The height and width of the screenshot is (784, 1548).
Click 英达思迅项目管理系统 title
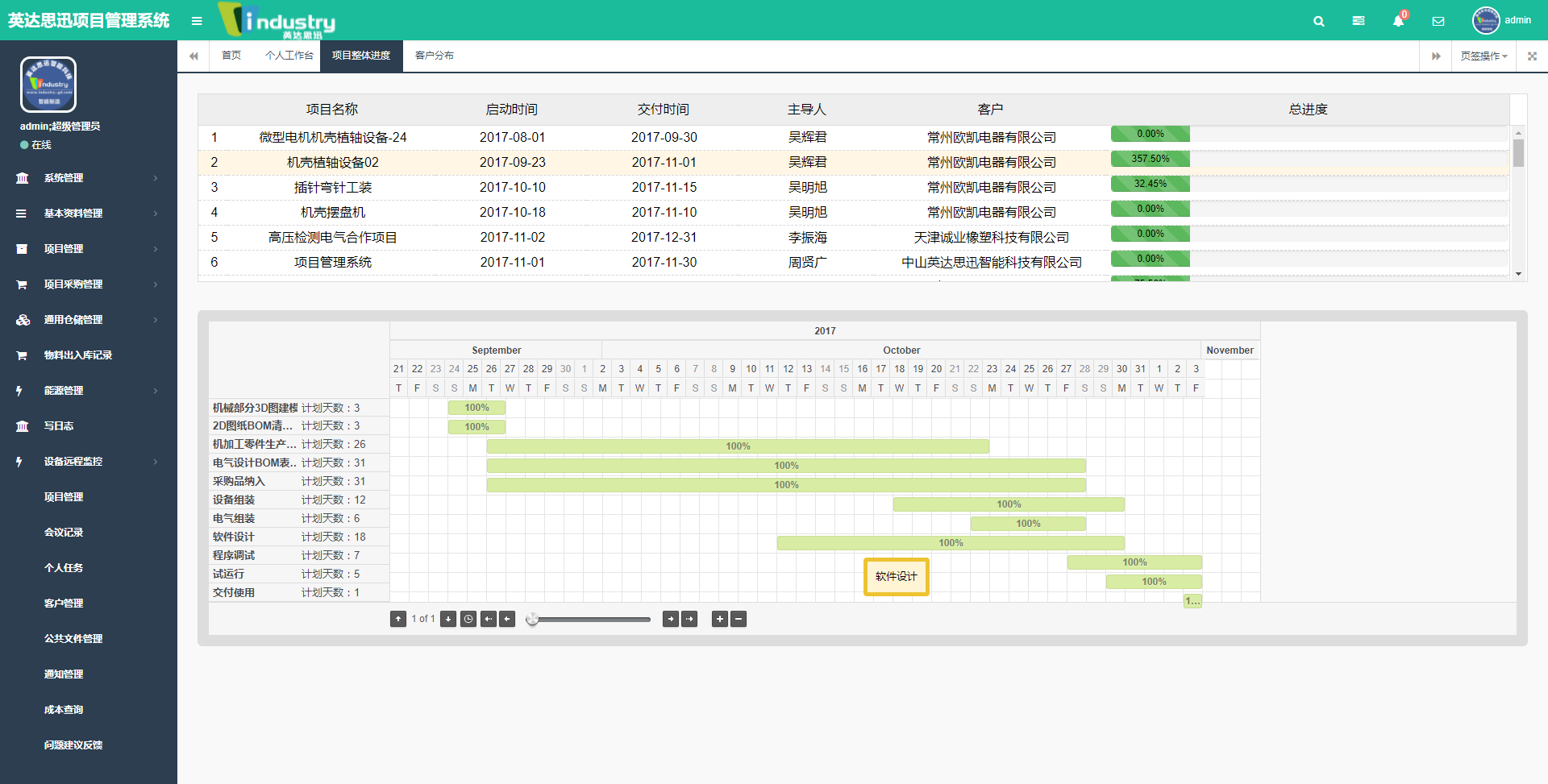click(x=89, y=21)
